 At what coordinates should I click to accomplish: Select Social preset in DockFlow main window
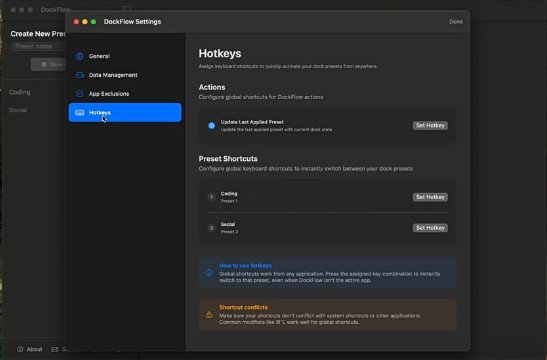pos(18,110)
